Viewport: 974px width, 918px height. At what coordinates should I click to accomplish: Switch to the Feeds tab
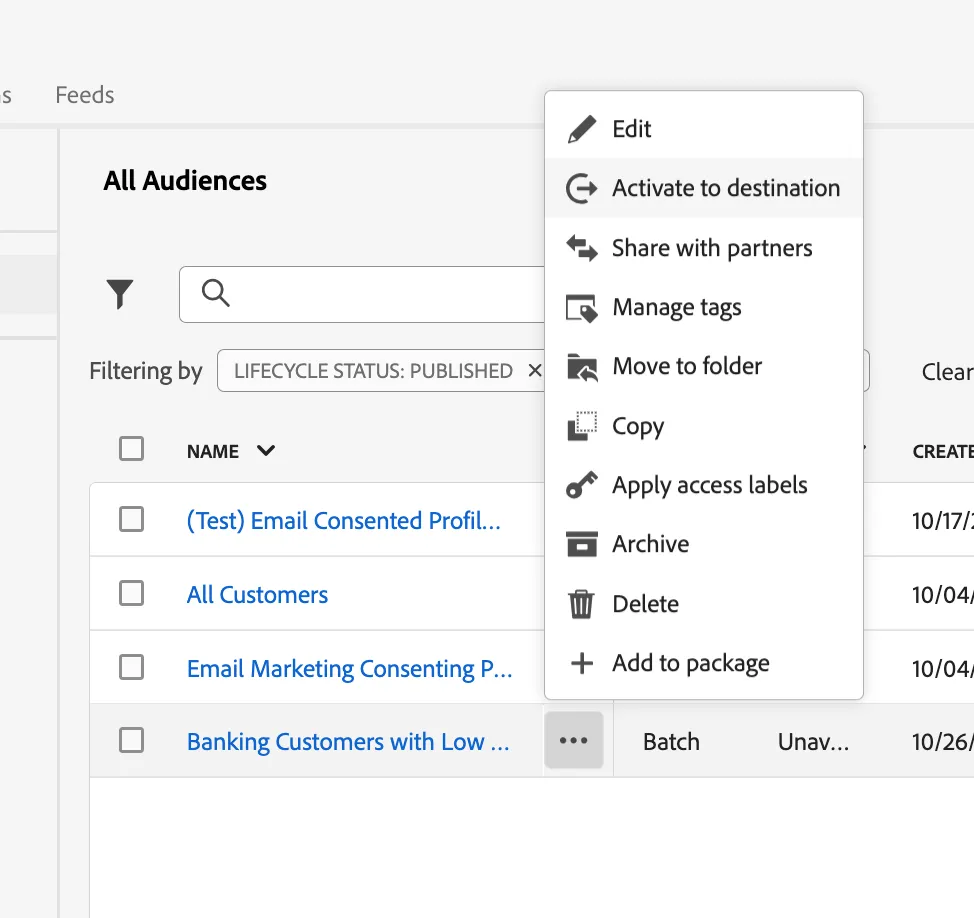coord(85,95)
